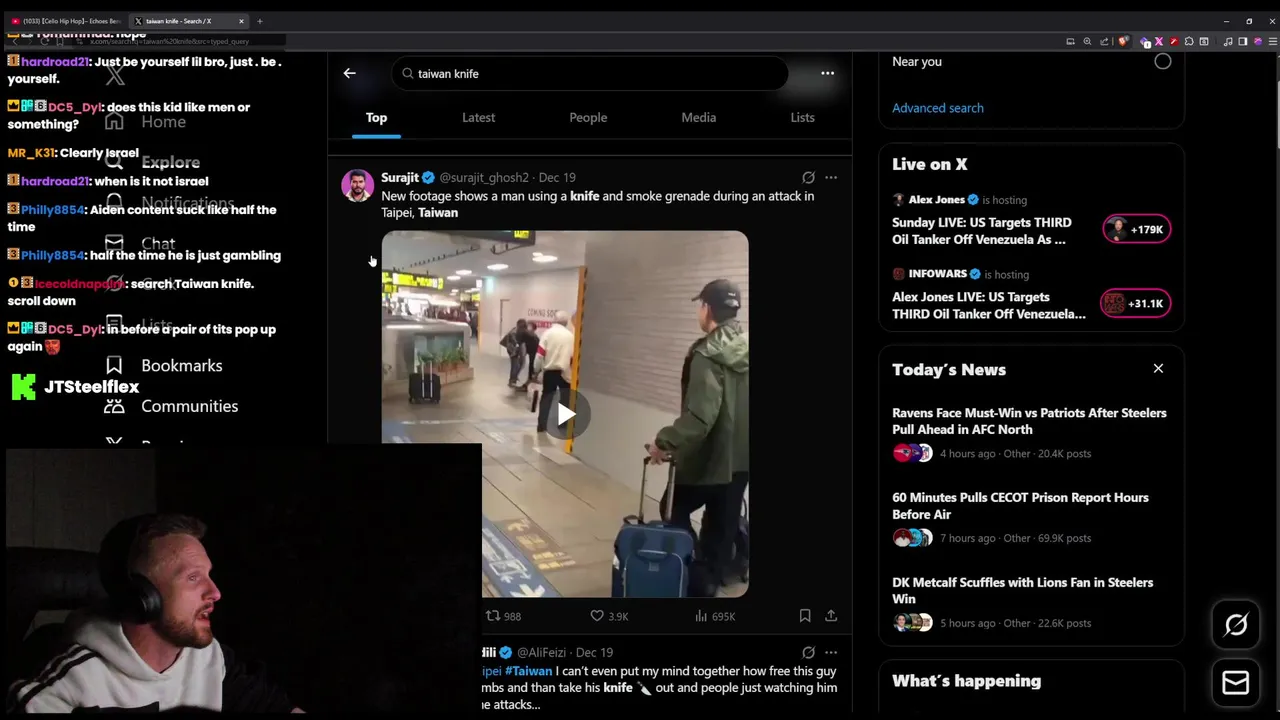Repost the Surajit post showing 988 reposts
Viewport: 1280px width, 720px height.
point(503,616)
